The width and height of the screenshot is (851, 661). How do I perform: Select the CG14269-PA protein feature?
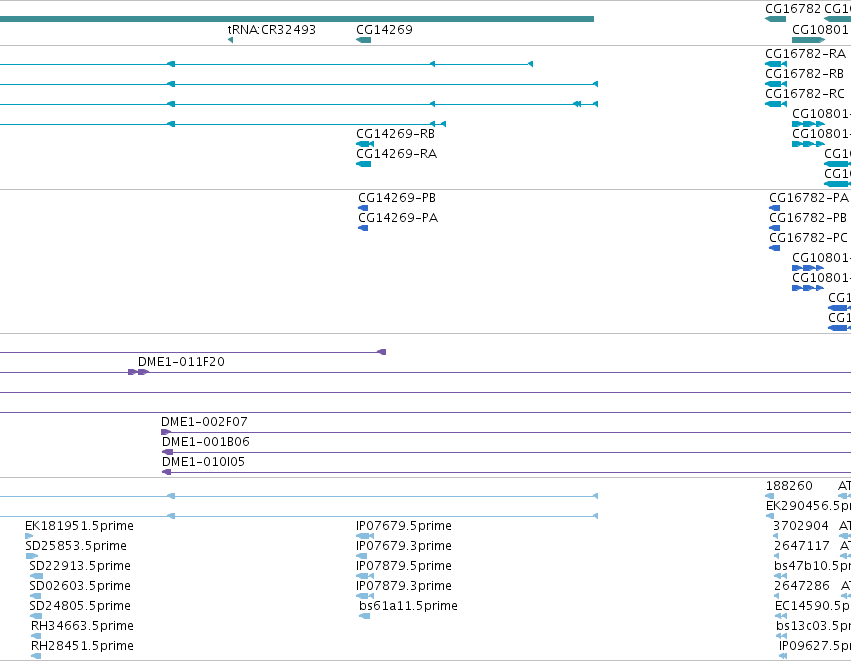(363, 228)
